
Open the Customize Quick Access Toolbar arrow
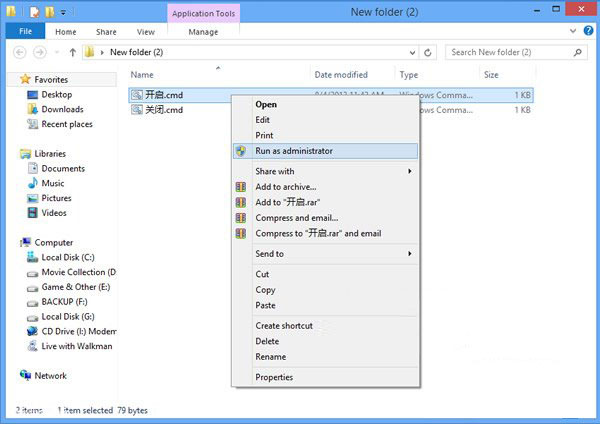63,13
